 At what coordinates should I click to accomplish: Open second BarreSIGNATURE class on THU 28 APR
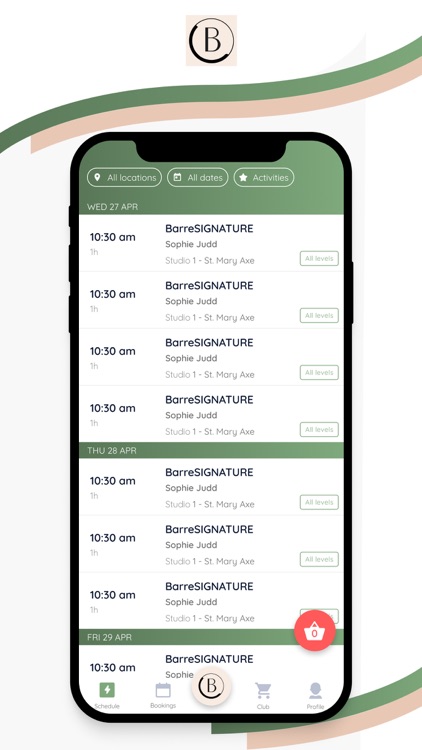211,544
